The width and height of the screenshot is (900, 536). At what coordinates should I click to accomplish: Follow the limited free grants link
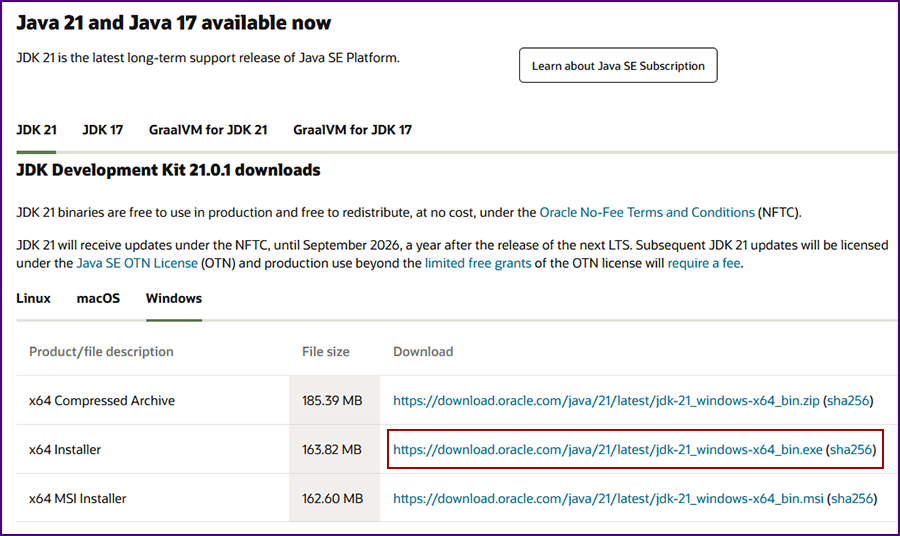[x=478, y=263]
